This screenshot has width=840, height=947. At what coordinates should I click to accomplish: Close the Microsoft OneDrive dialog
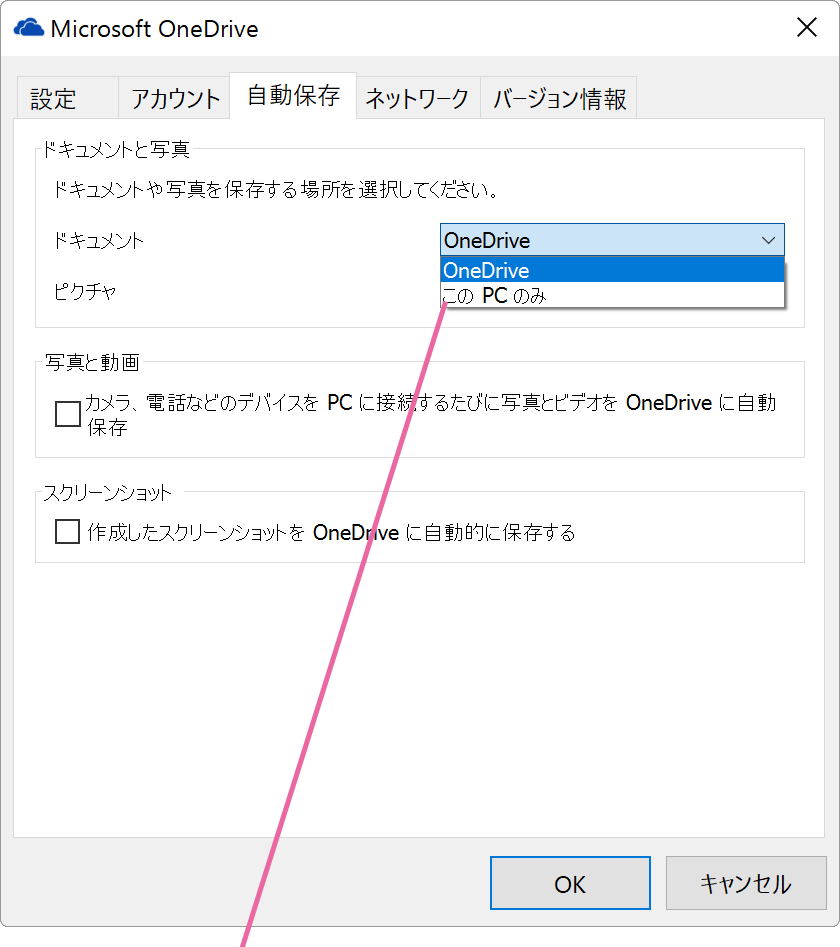pyautogui.click(x=807, y=28)
